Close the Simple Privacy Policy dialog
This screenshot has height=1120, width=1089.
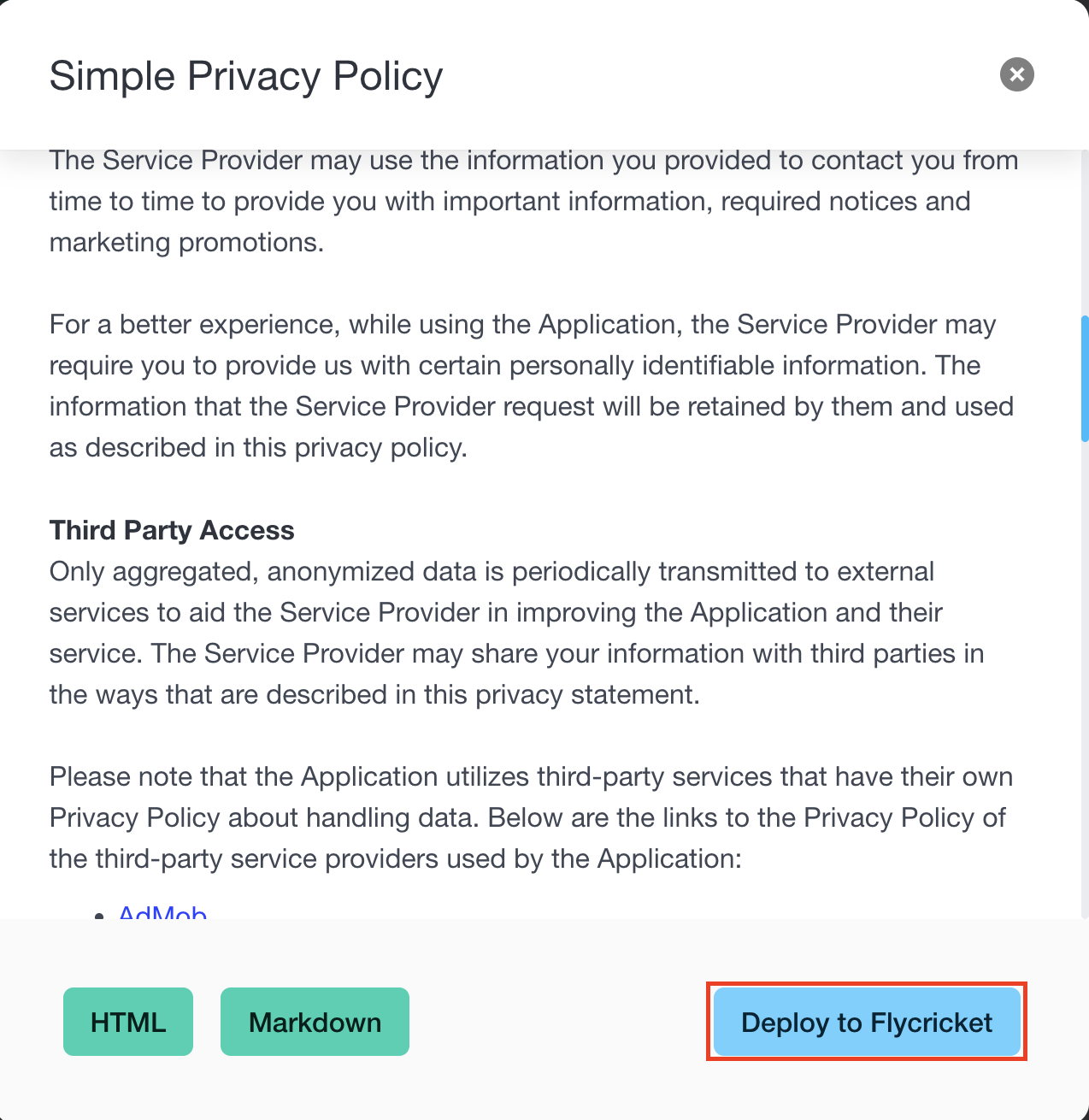[1016, 74]
